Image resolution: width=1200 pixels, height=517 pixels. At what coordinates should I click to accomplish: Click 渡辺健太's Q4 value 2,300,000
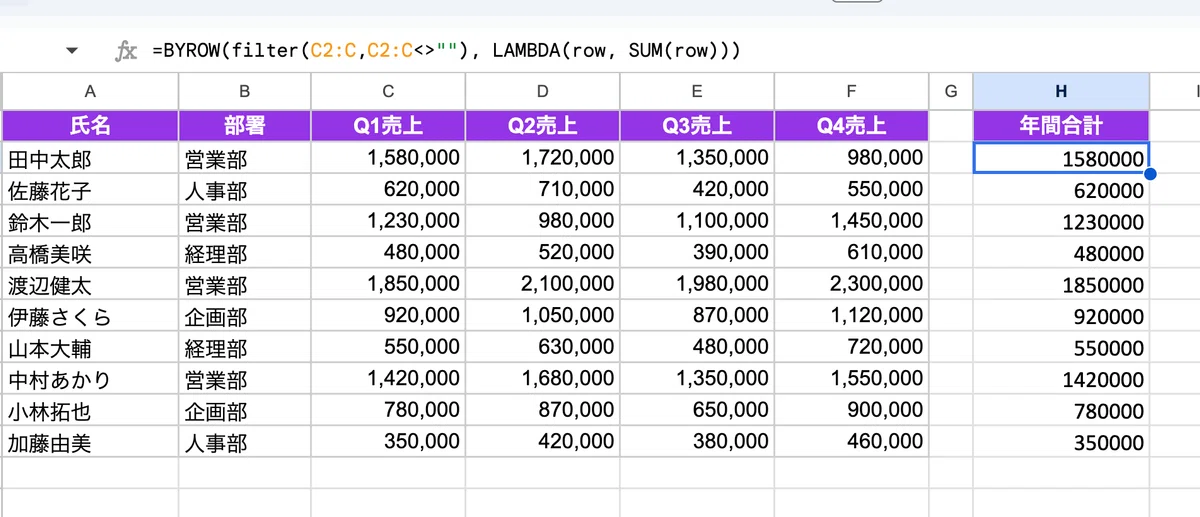click(851, 285)
